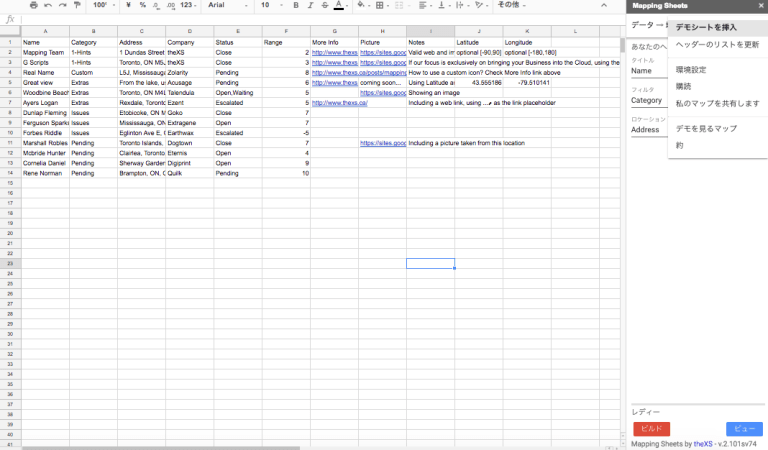Open the Arial font dropdown
This screenshot has width=768, height=450.
click(x=228, y=5)
